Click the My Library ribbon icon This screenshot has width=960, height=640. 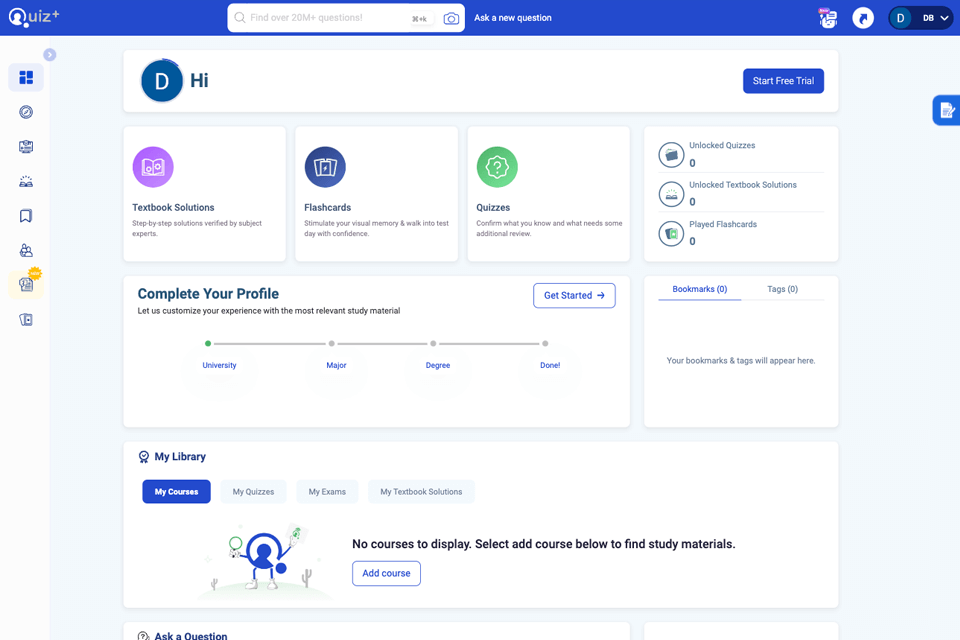pyautogui.click(x=144, y=457)
